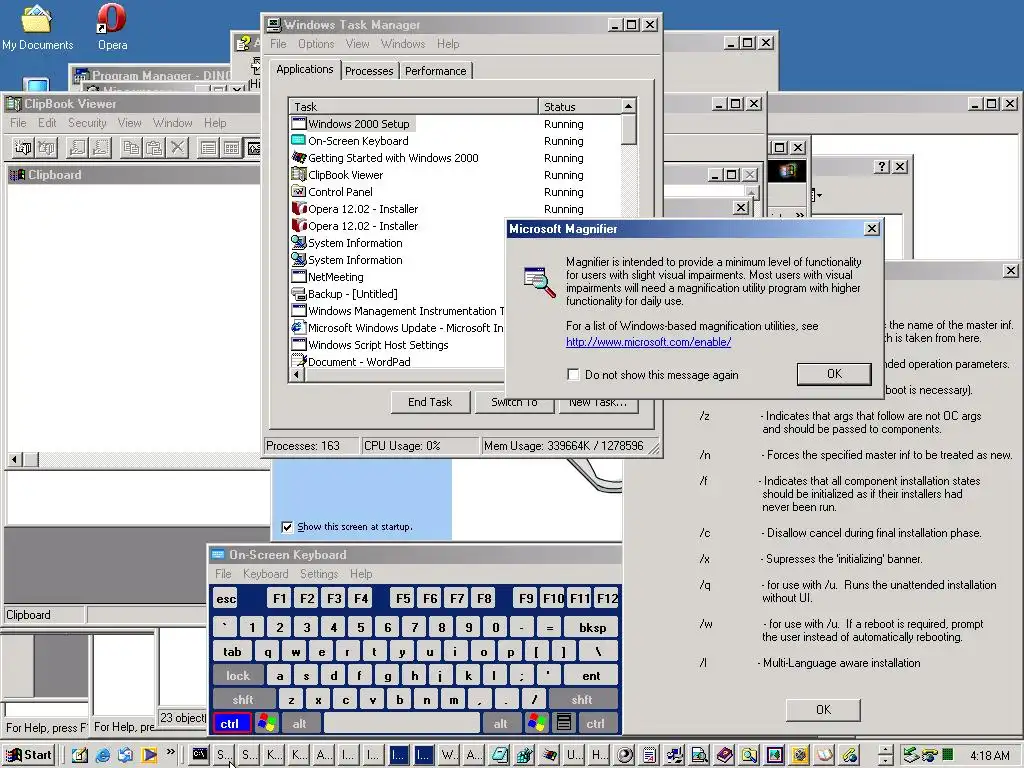Click the Copy icon in ClipBook Viewer toolbar
Screen dimensions: 1024x768
pyautogui.click(x=131, y=148)
